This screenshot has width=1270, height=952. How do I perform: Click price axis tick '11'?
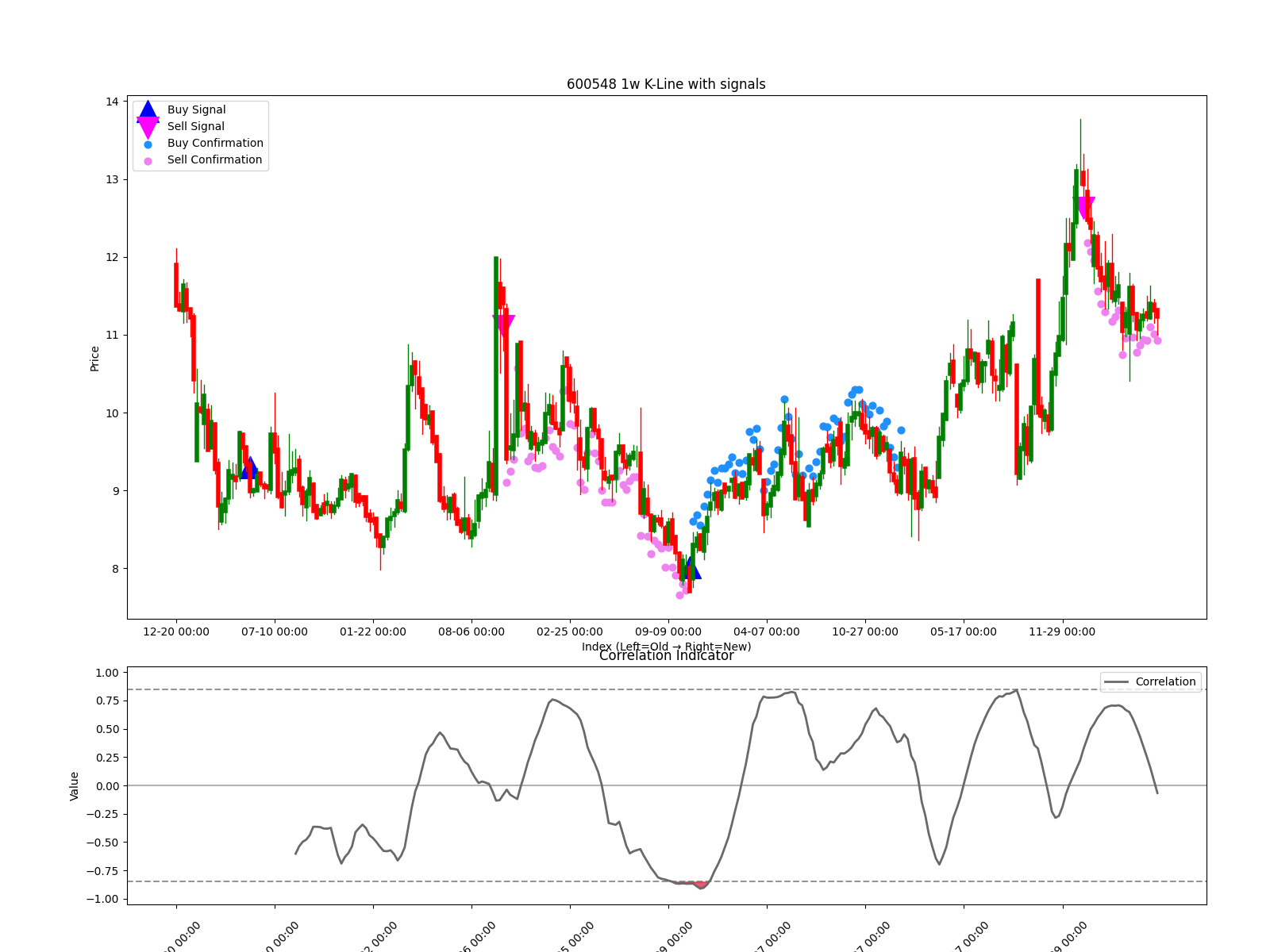pos(112,335)
